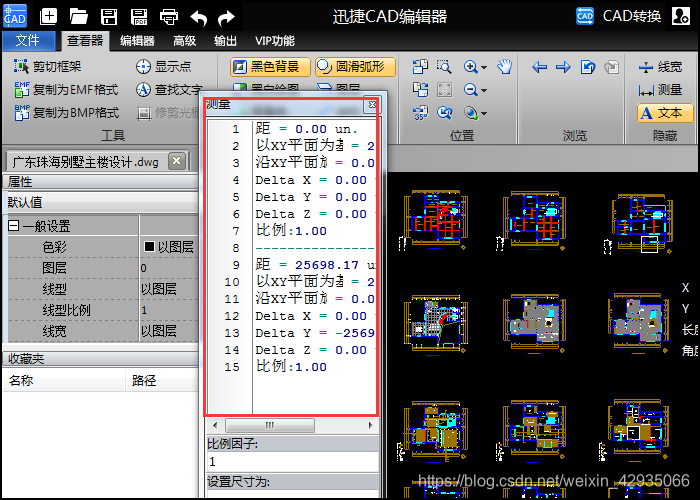
Task: Close the 广东珠海别墅主楼设计.dwg document tab
Action: (x=177, y=161)
